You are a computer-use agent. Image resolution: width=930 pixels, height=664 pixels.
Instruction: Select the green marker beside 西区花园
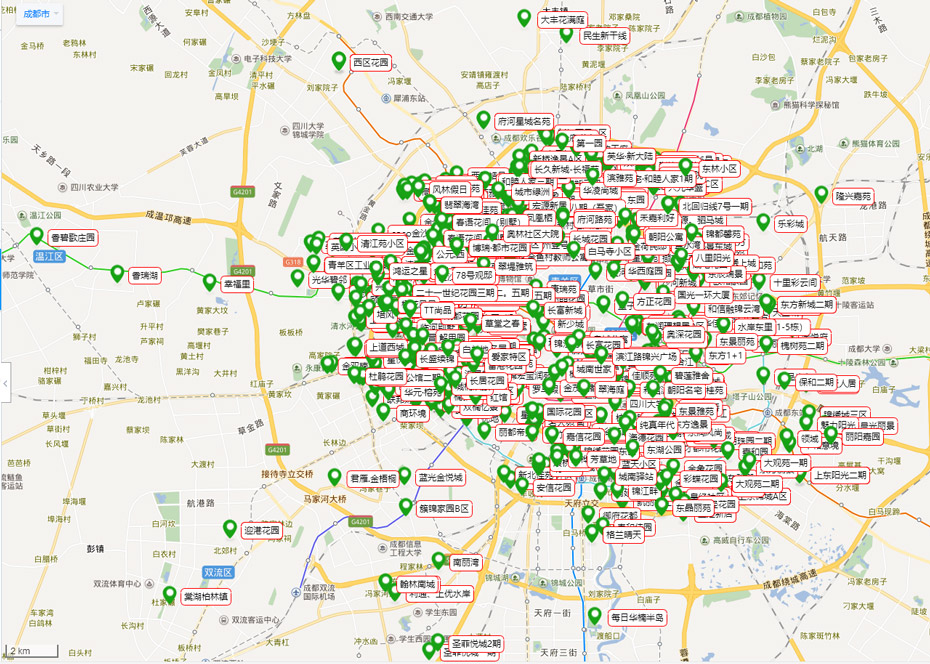[338, 61]
